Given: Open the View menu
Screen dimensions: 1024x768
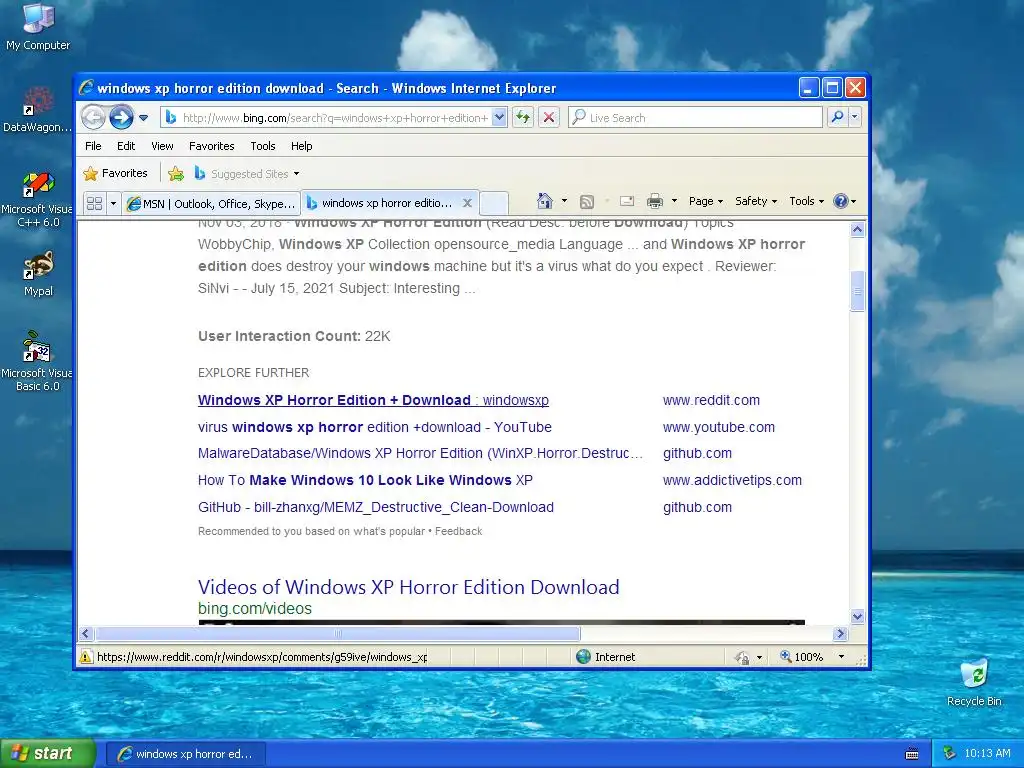Looking at the screenshot, I should coord(162,146).
